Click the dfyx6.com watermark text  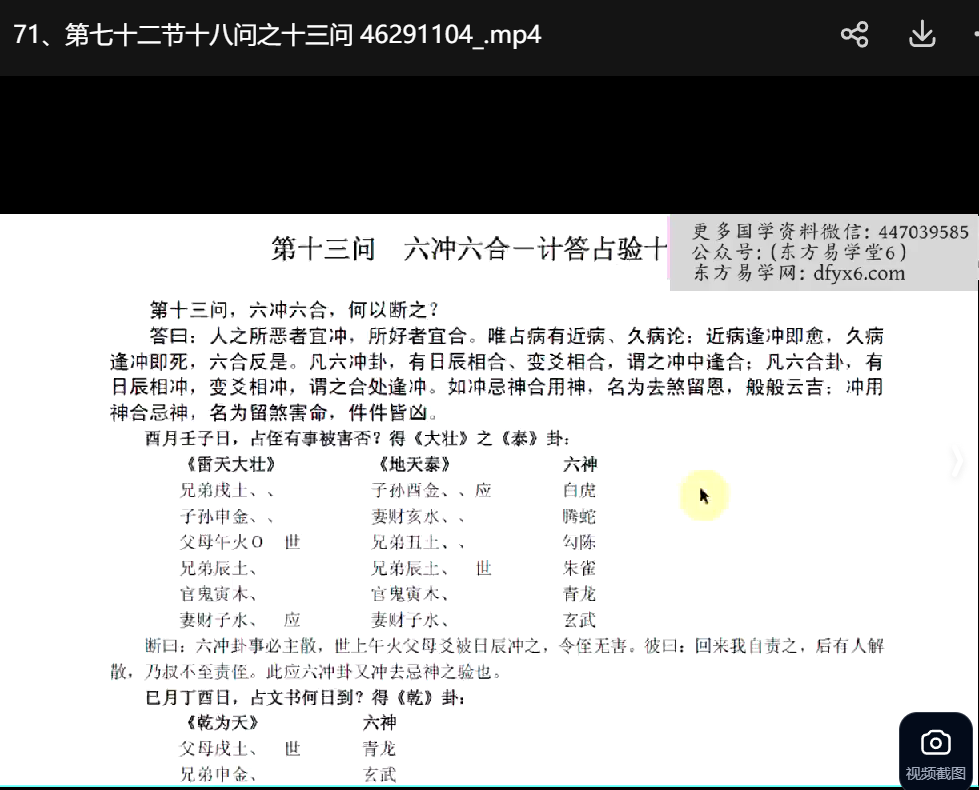pos(798,273)
